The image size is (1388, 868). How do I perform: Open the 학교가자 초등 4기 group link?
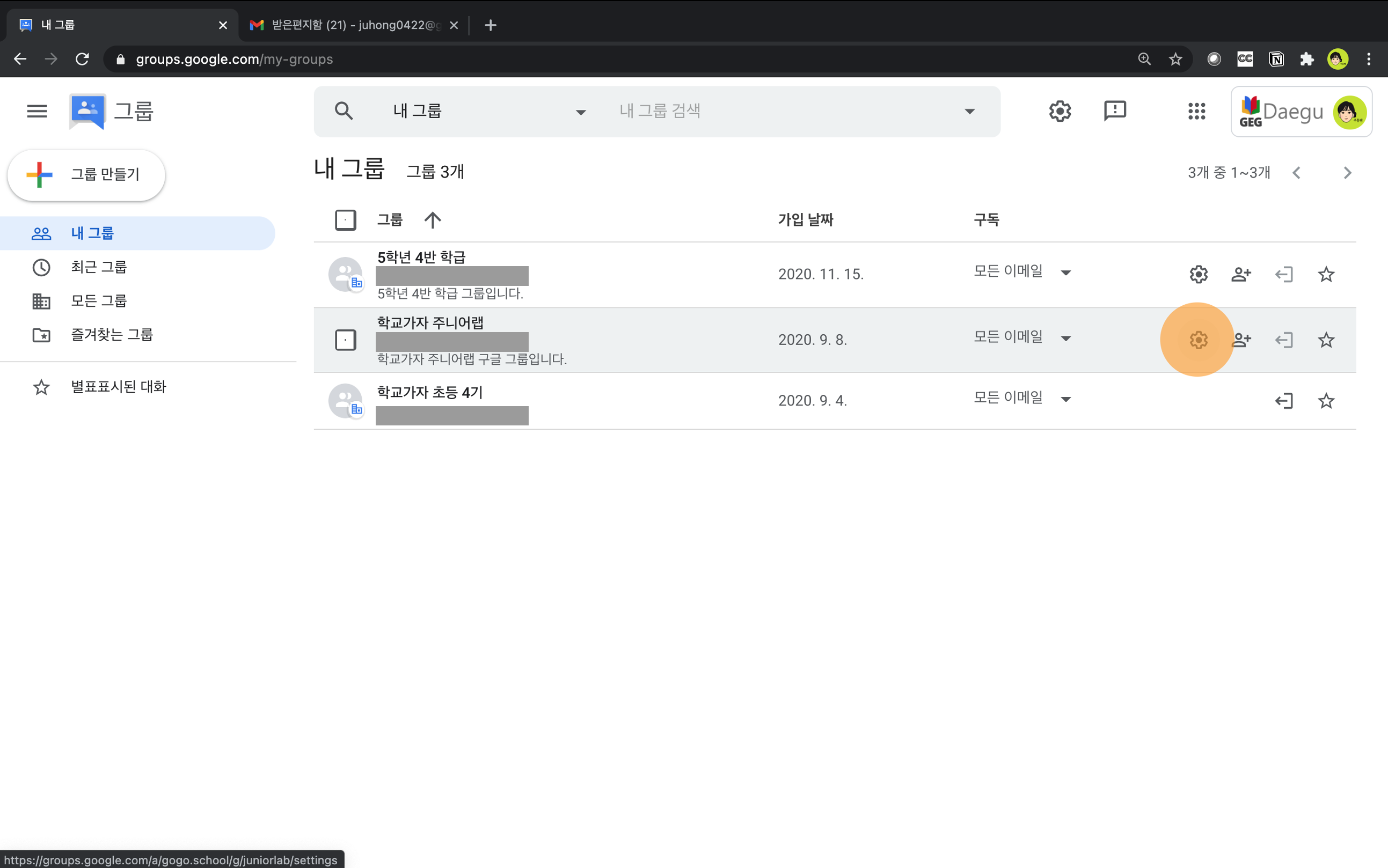pos(429,392)
